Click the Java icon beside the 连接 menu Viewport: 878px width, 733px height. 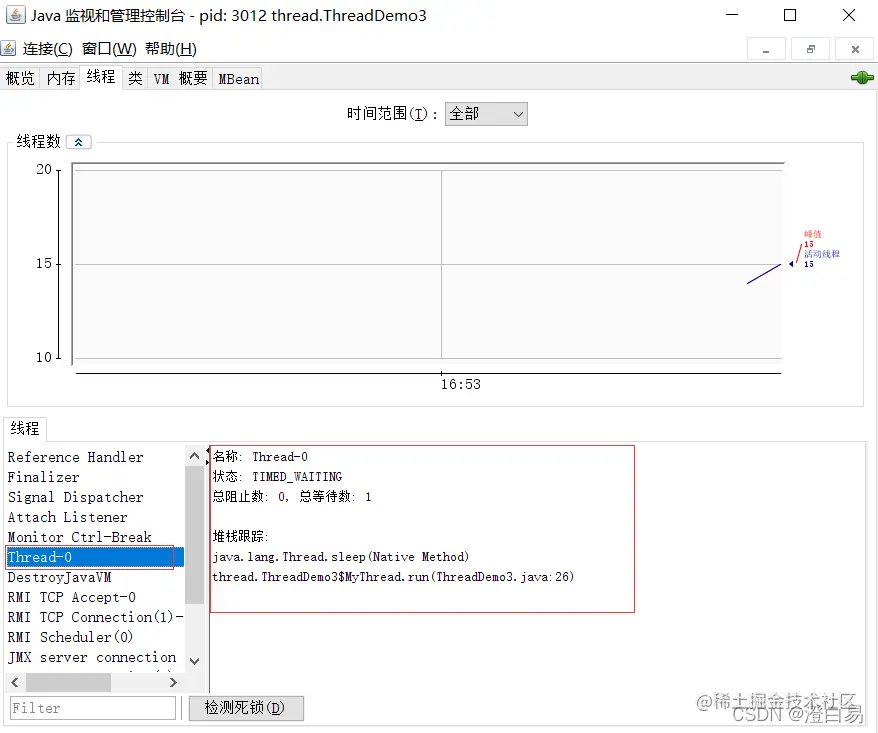coord(8,49)
